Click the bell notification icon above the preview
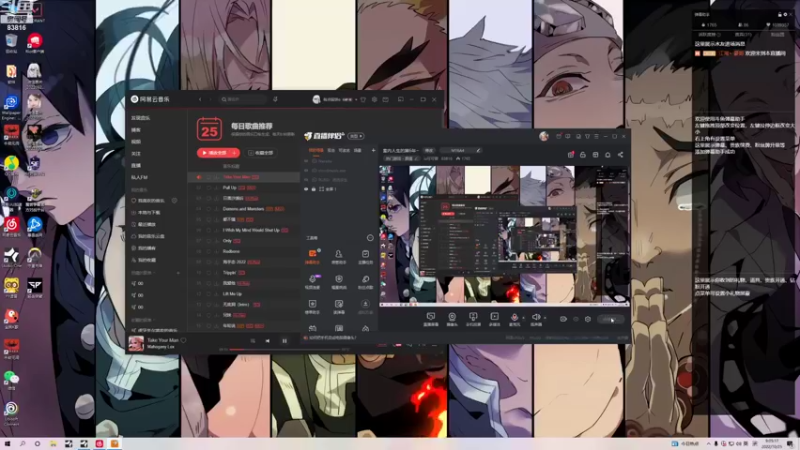This screenshot has width=800, height=450. (608, 155)
